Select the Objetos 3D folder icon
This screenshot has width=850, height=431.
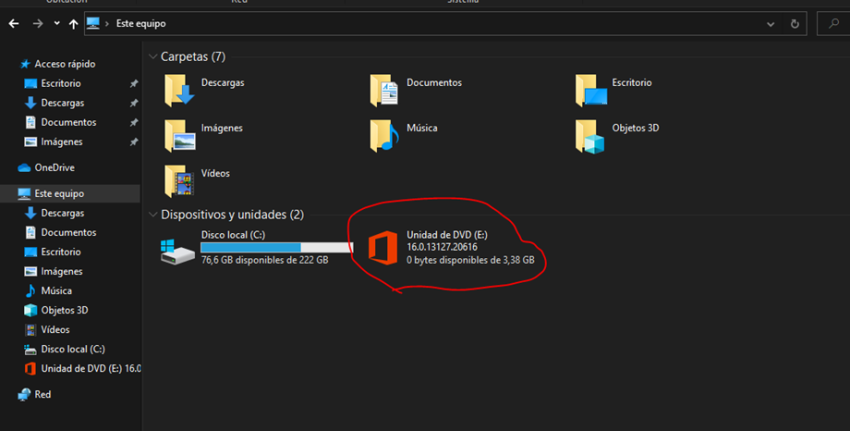591,135
